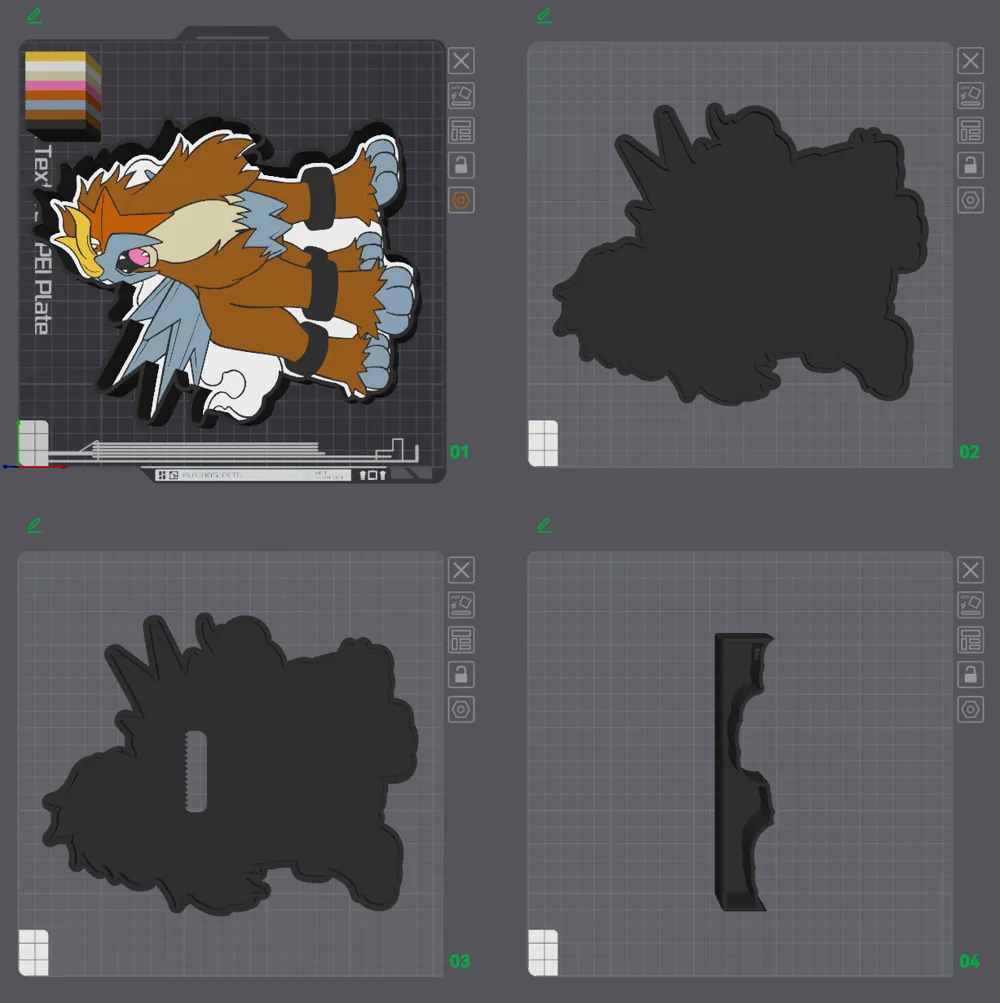Toggle the lock on plate 03
Image resolution: width=1000 pixels, height=1003 pixels.
(x=461, y=675)
